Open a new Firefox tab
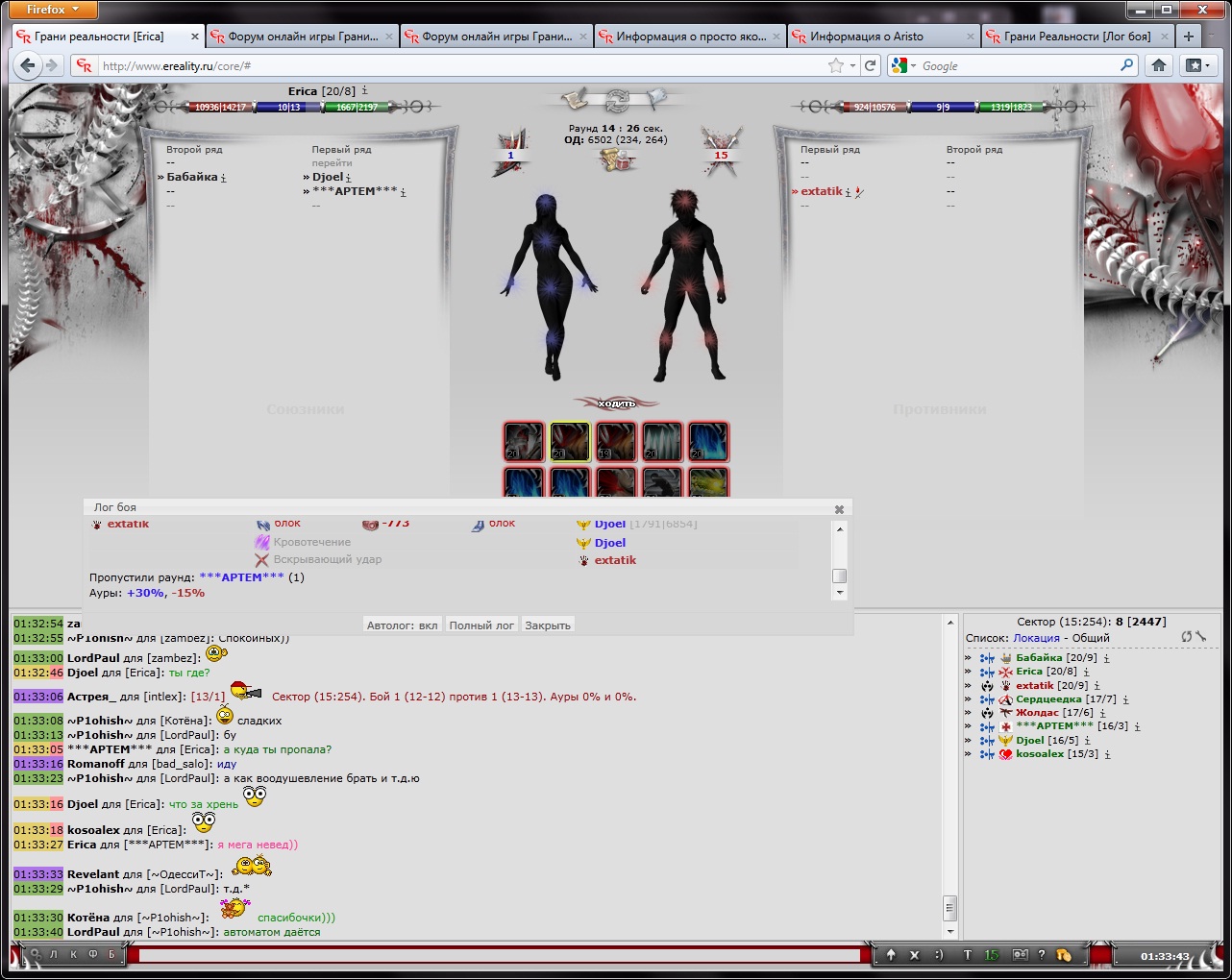 [1189, 37]
